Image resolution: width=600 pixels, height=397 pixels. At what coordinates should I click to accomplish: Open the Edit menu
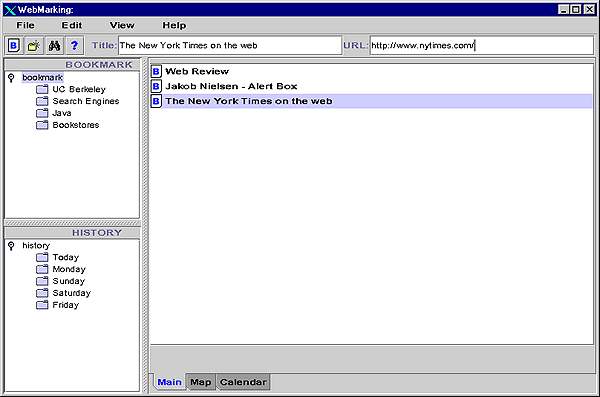(72, 25)
